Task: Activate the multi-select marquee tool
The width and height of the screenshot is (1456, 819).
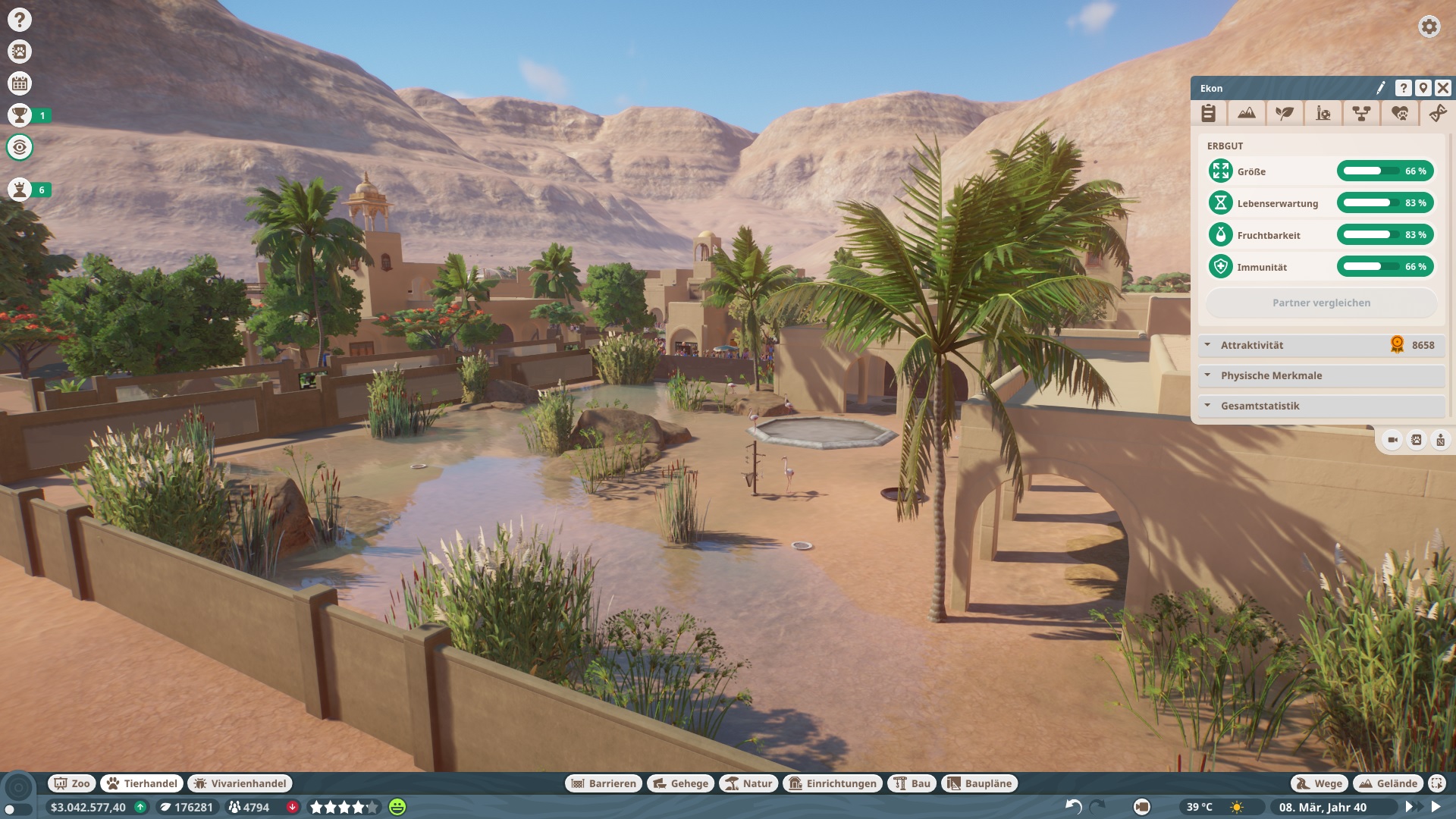Action: [x=1437, y=783]
